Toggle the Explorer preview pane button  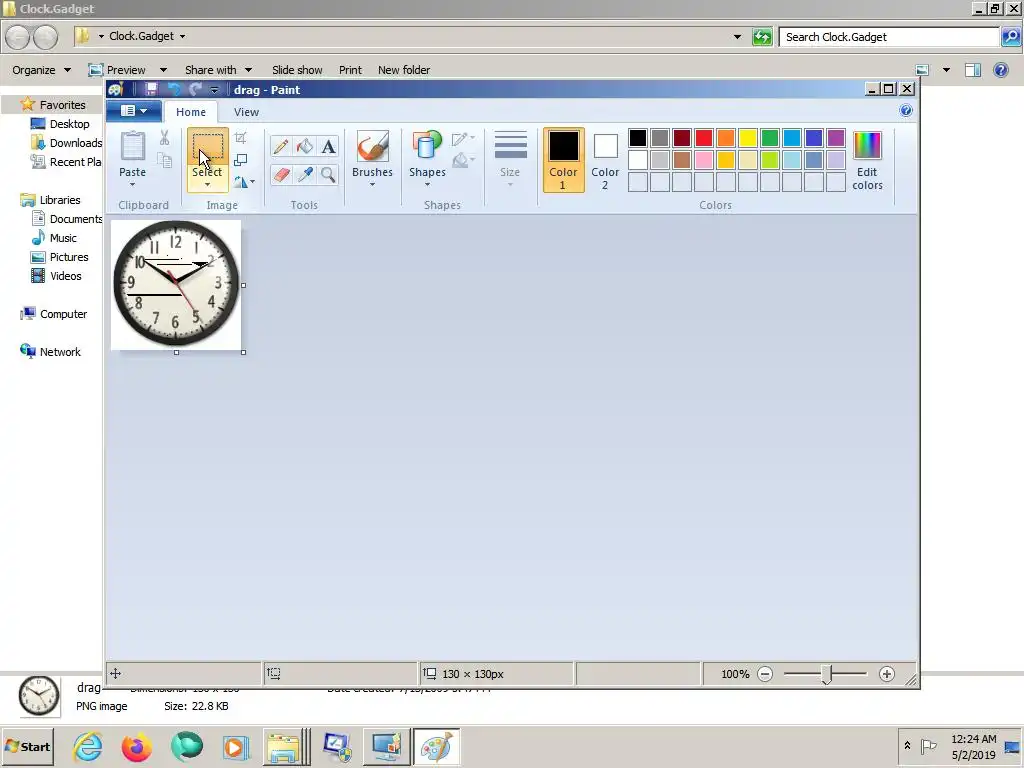[973, 70]
